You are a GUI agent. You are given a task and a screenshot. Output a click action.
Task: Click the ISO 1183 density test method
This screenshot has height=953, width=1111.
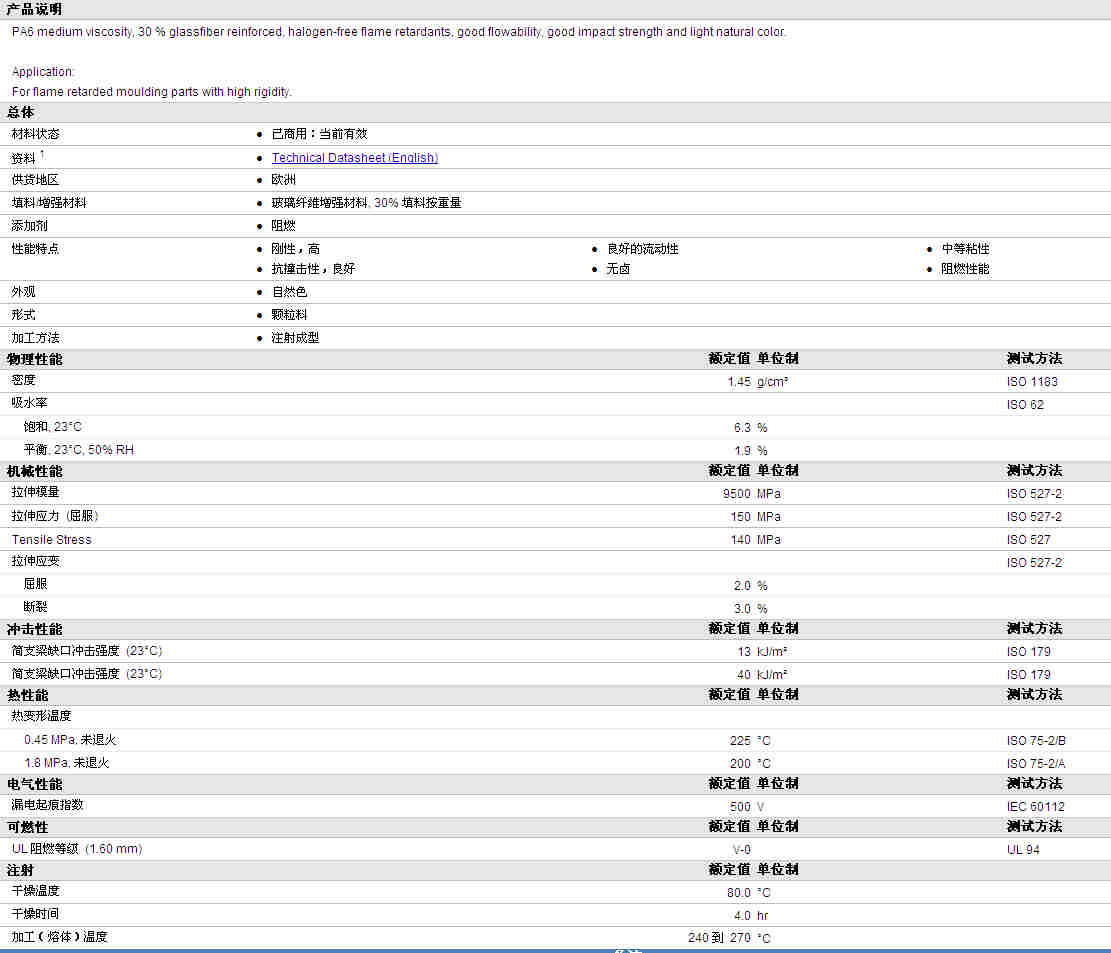(x=1032, y=382)
